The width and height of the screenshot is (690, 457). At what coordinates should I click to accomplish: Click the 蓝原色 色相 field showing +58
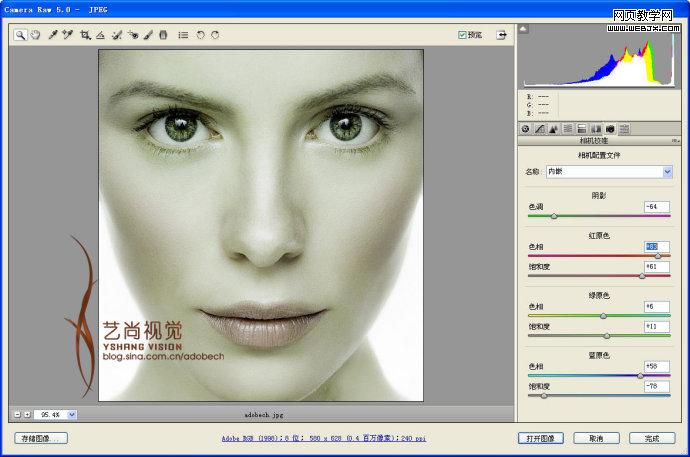657,366
